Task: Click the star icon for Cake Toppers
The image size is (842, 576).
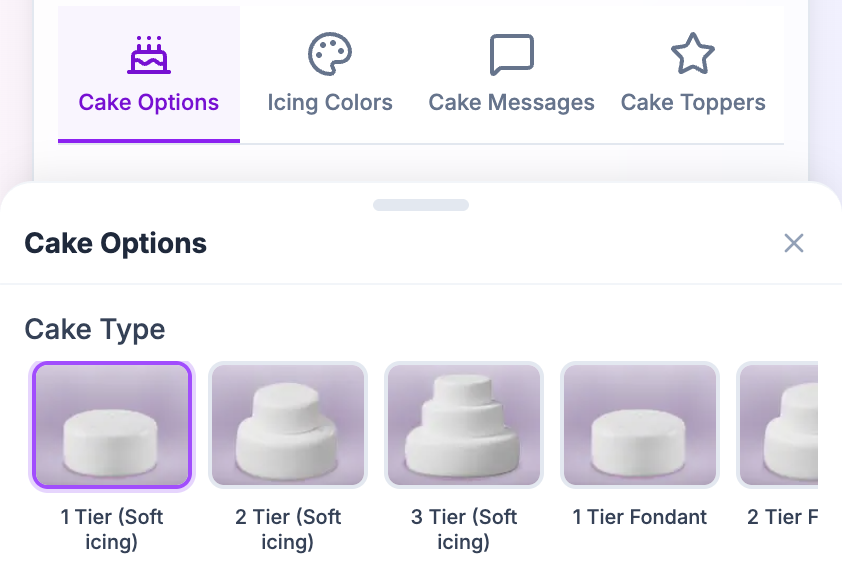Action: click(x=692, y=52)
